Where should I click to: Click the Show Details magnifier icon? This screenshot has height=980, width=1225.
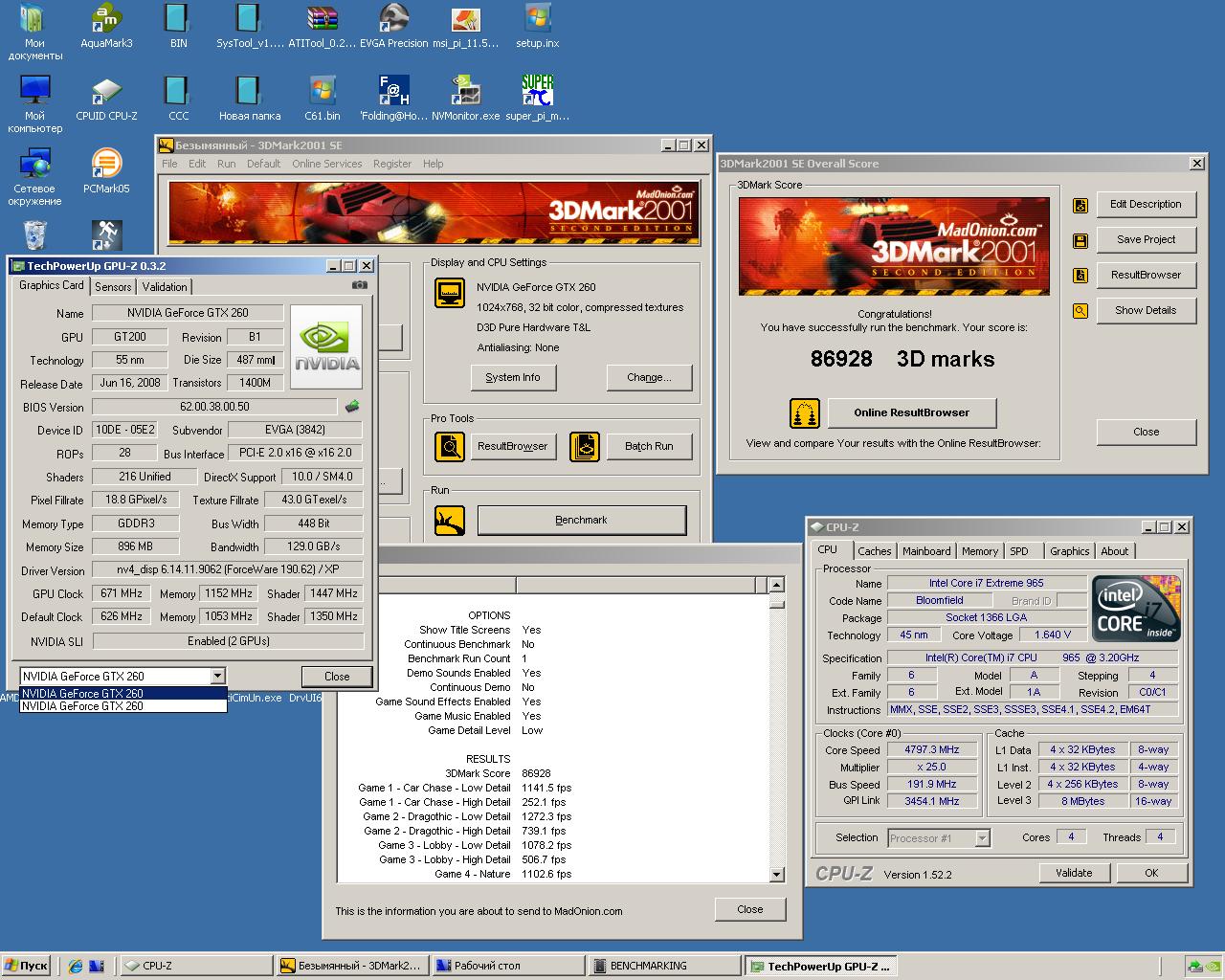(1080, 311)
